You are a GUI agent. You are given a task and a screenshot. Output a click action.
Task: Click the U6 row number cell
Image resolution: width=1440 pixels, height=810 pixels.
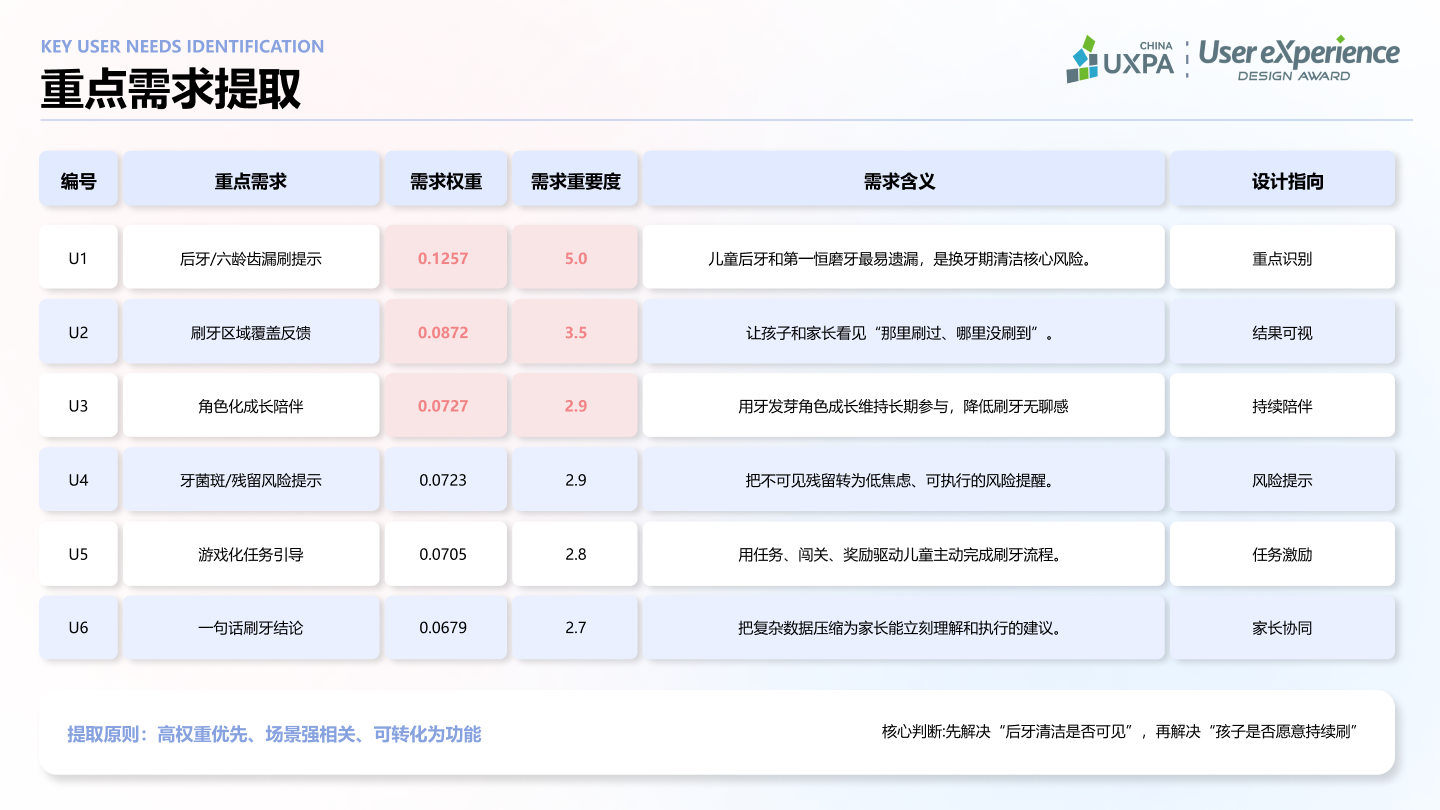coord(79,628)
